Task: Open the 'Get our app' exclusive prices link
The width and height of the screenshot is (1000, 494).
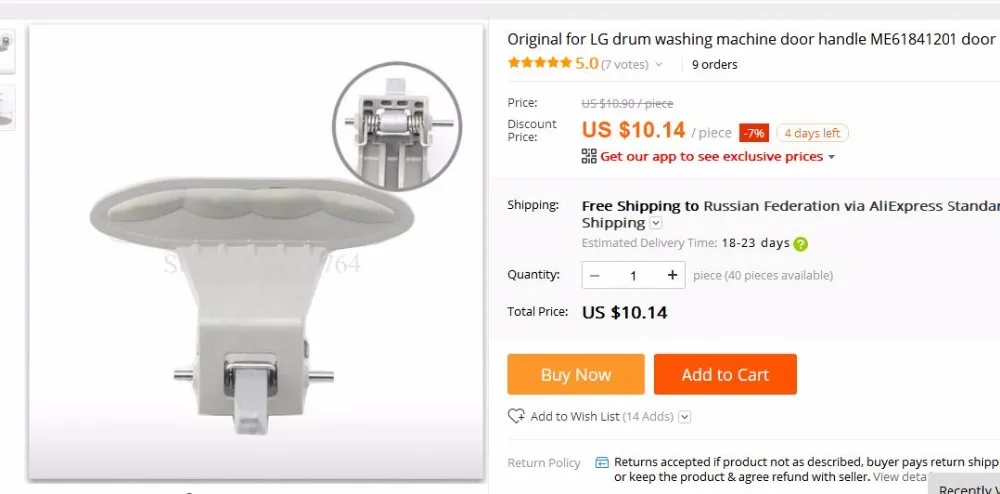Action: tap(711, 156)
